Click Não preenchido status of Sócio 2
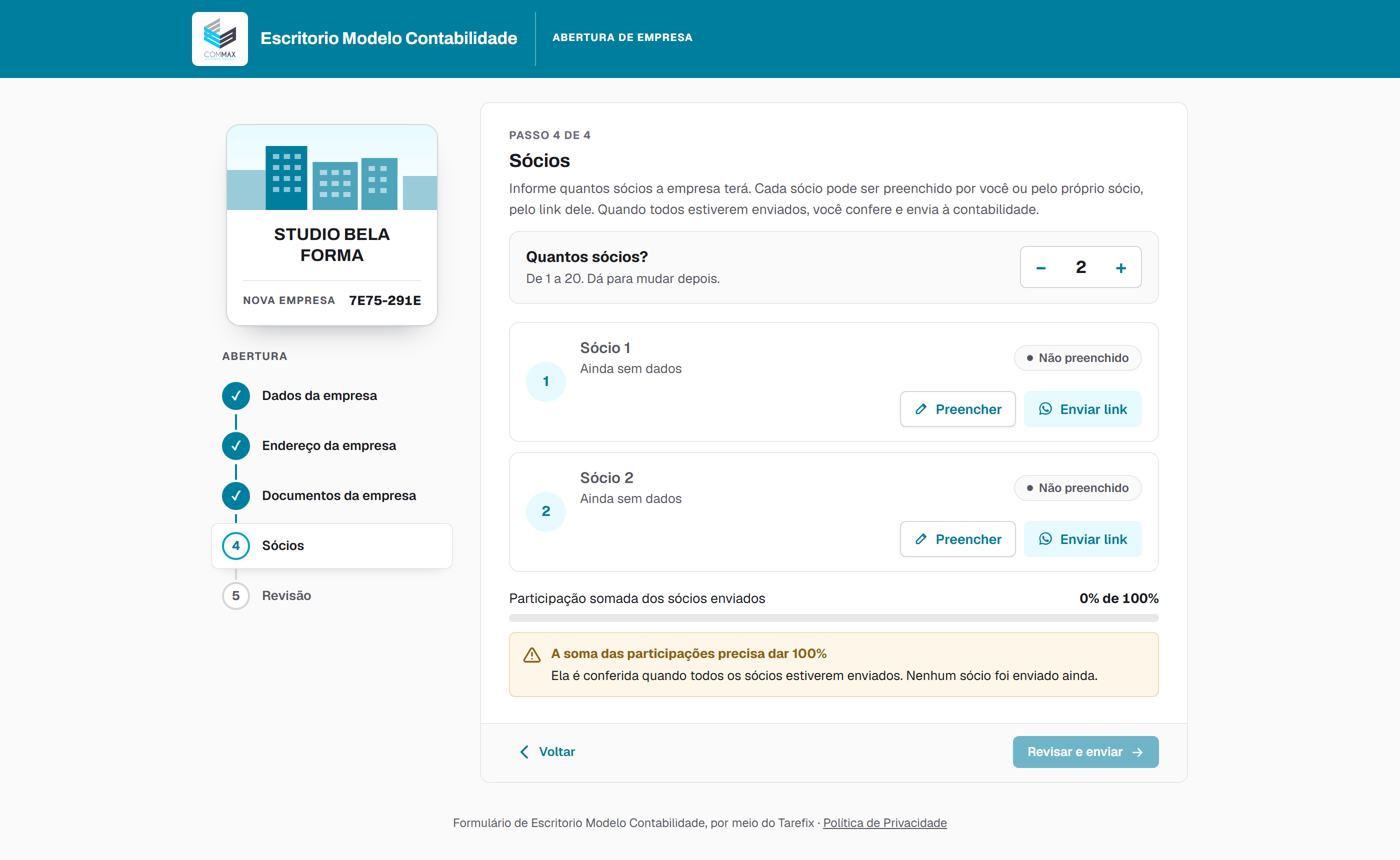The width and height of the screenshot is (1400, 860). 1077,487
